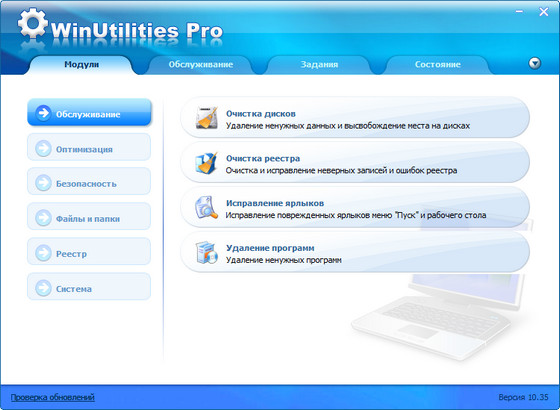The width and height of the screenshot is (560, 410).
Task: Open the Исправление ярлыков shortcut fixer icon
Action: coord(206,208)
